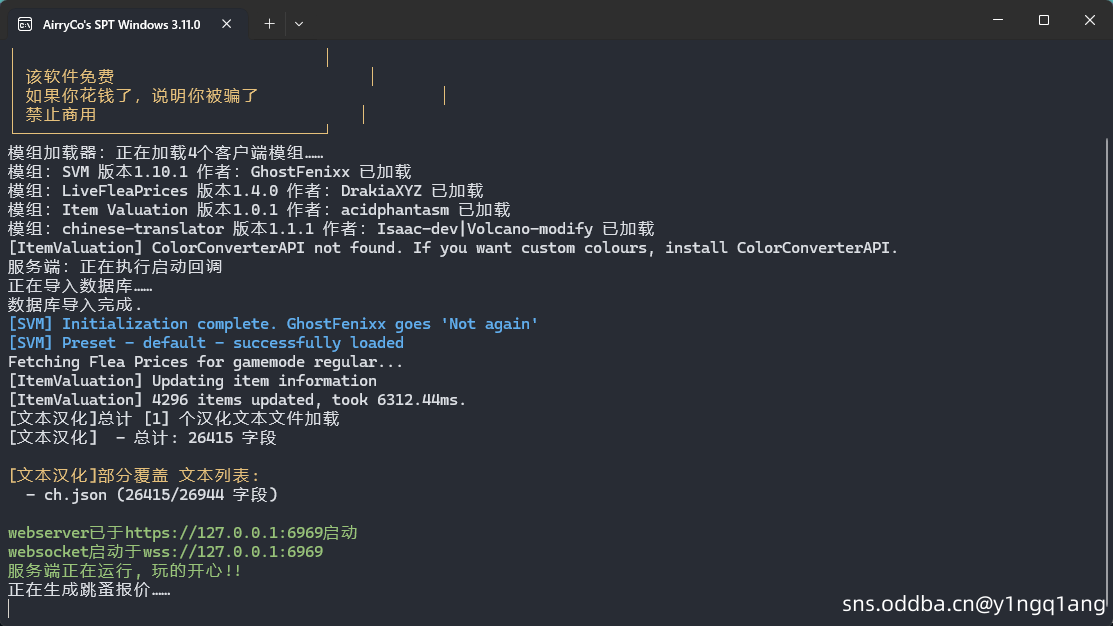Maximize the terminal window
The width and height of the screenshot is (1113, 626).
pos(1043,20)
